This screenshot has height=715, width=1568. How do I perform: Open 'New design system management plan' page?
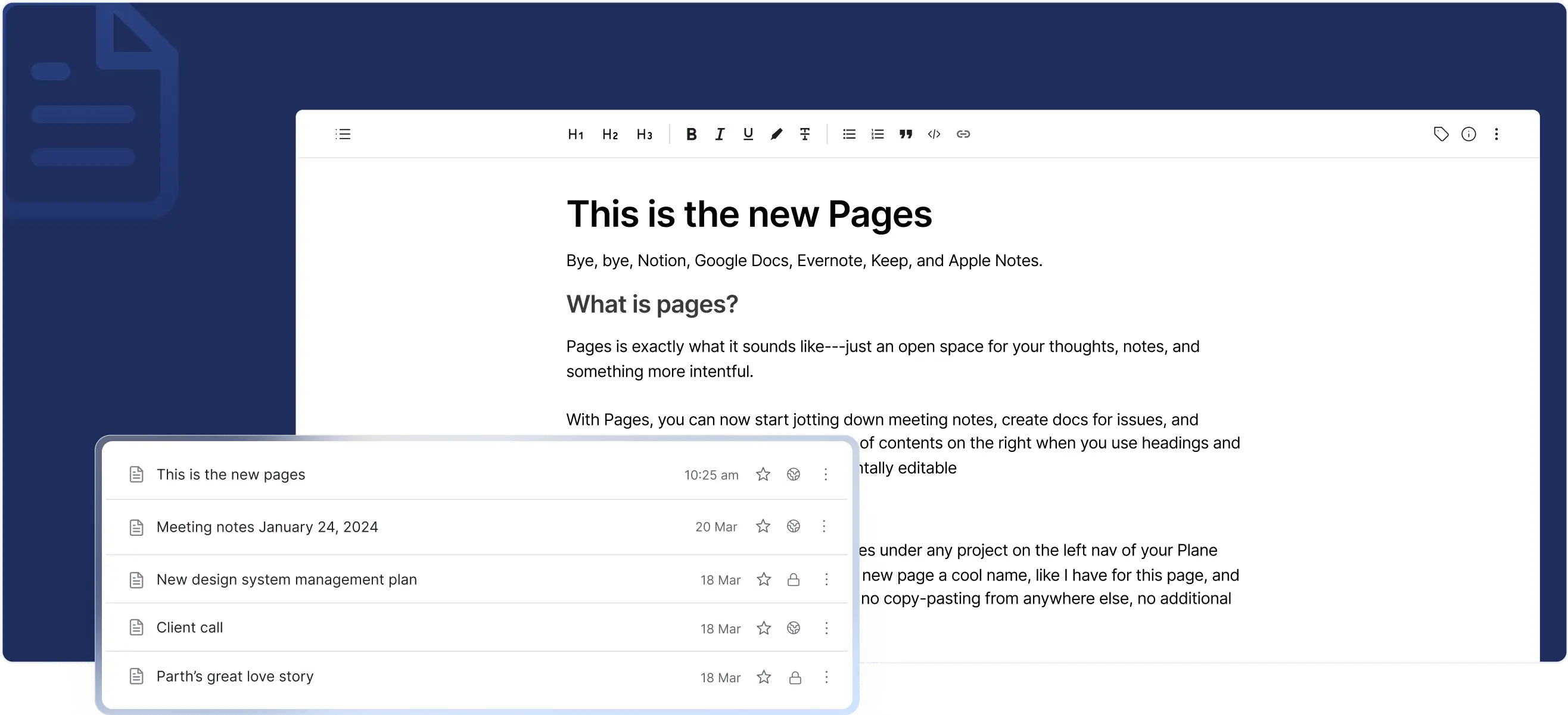point(286,579)
